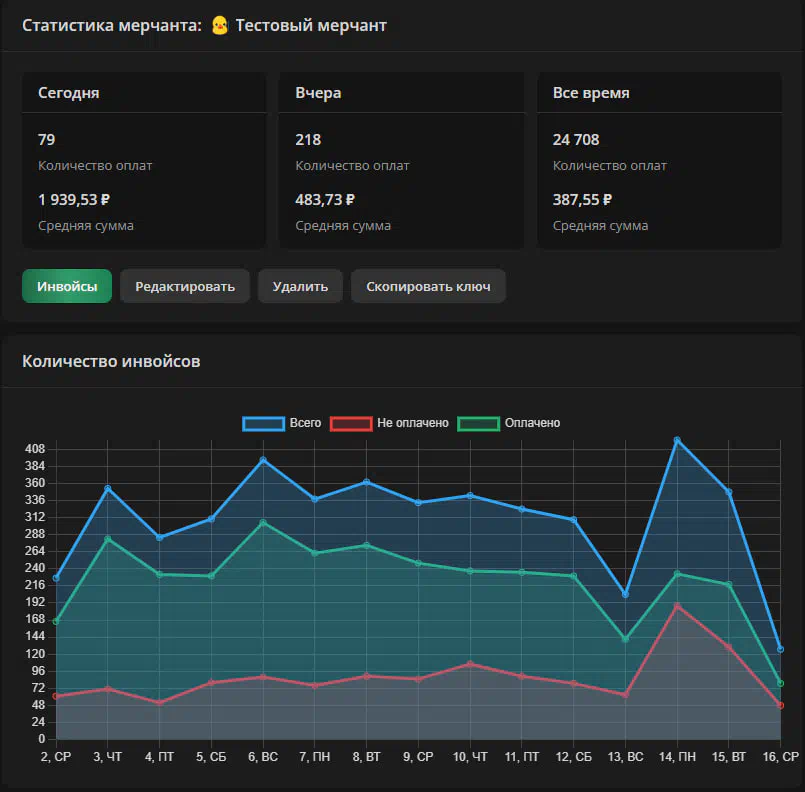Click the blue data point at 13, ВС
Screen dimensions: 805x792
pyautogui.click(x=625, y=594)
